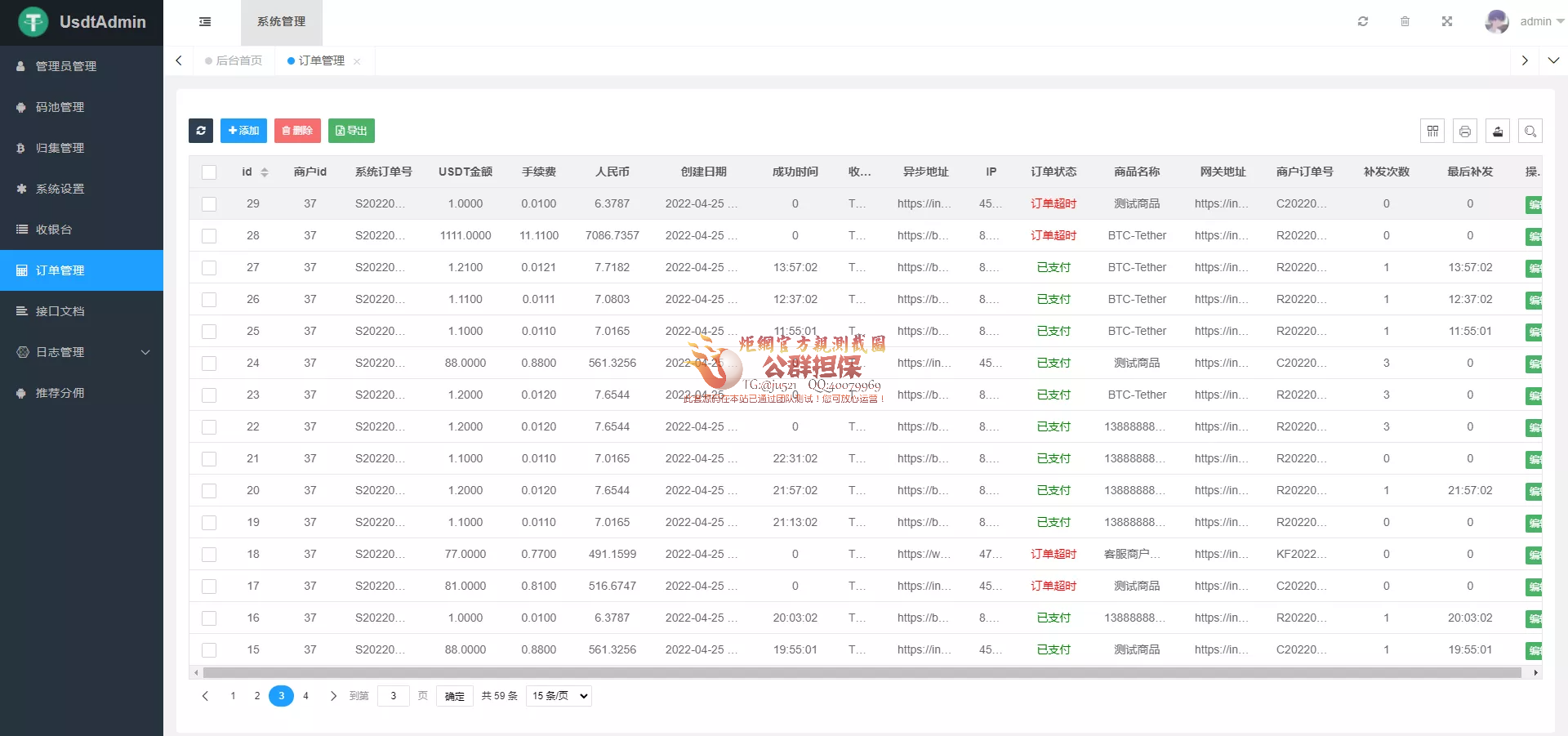1568x736 pixels.
Task: Open the search icon on the table toolbar
Action: pyautogui.click(x=1531, y=131)
